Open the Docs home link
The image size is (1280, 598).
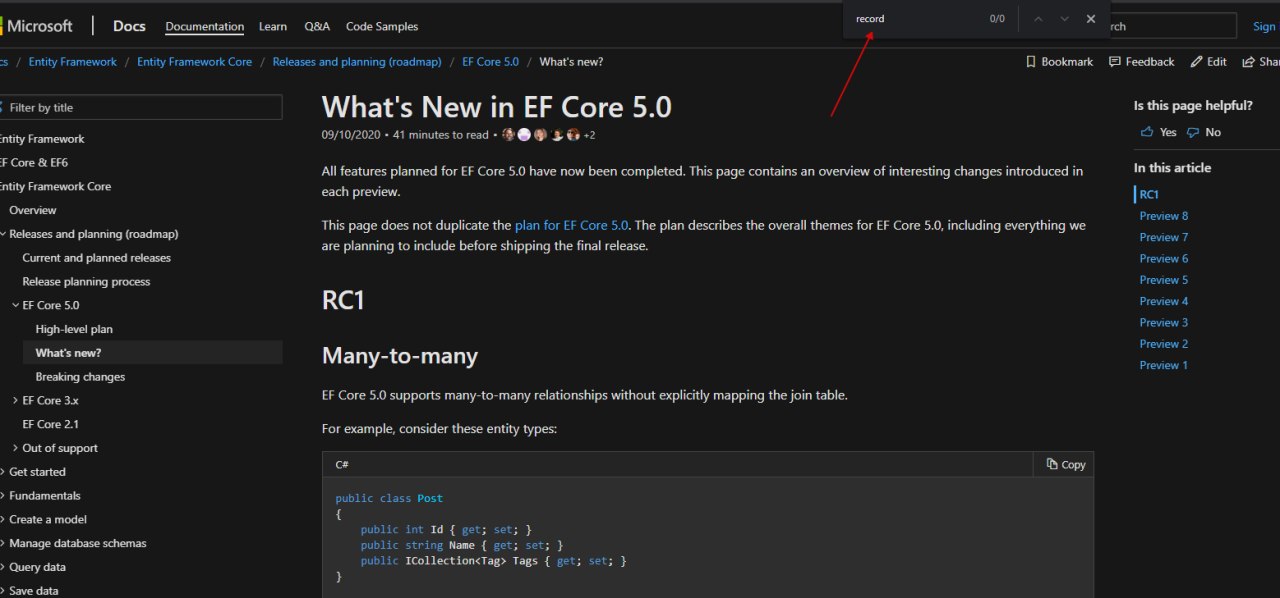tap(129, 26)
